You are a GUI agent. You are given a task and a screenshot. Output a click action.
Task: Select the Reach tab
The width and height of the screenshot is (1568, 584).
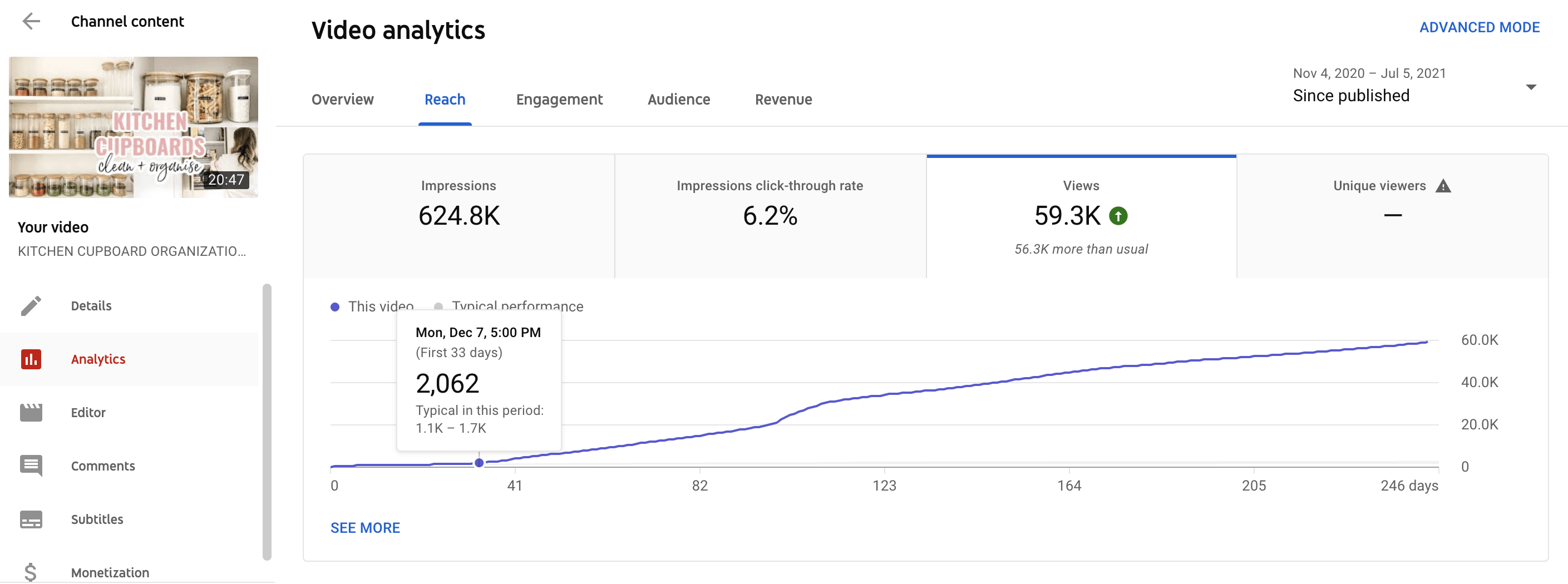point(445,99)
